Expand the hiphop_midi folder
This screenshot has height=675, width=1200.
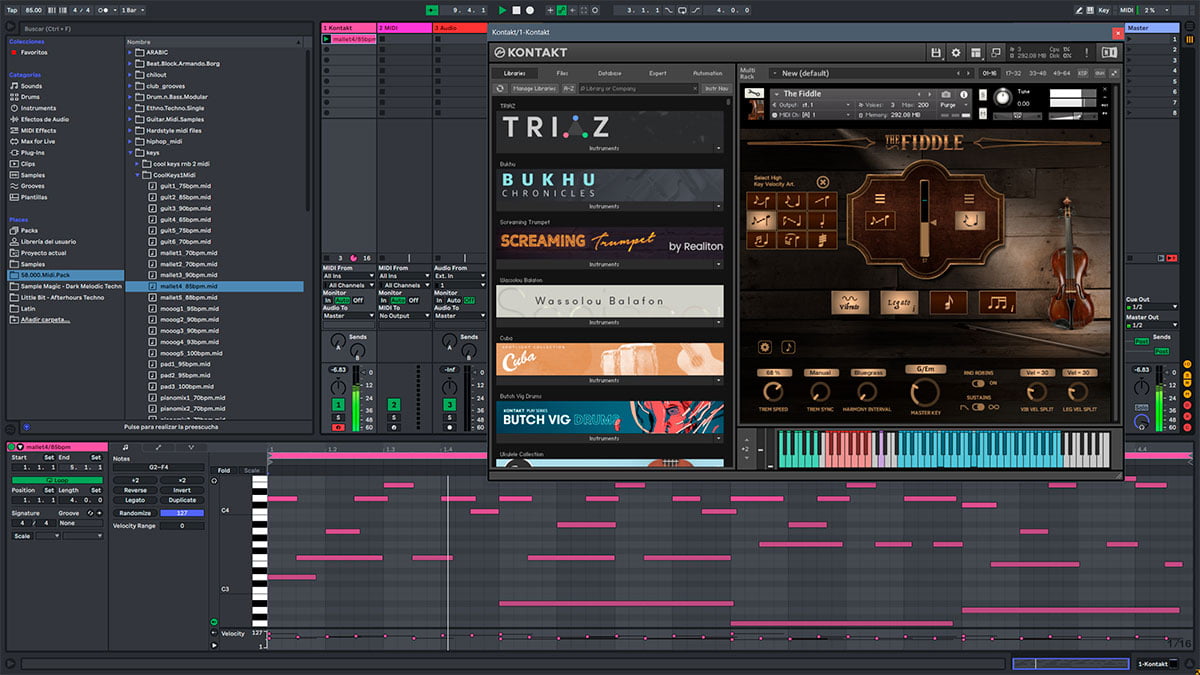pos(132,141)
